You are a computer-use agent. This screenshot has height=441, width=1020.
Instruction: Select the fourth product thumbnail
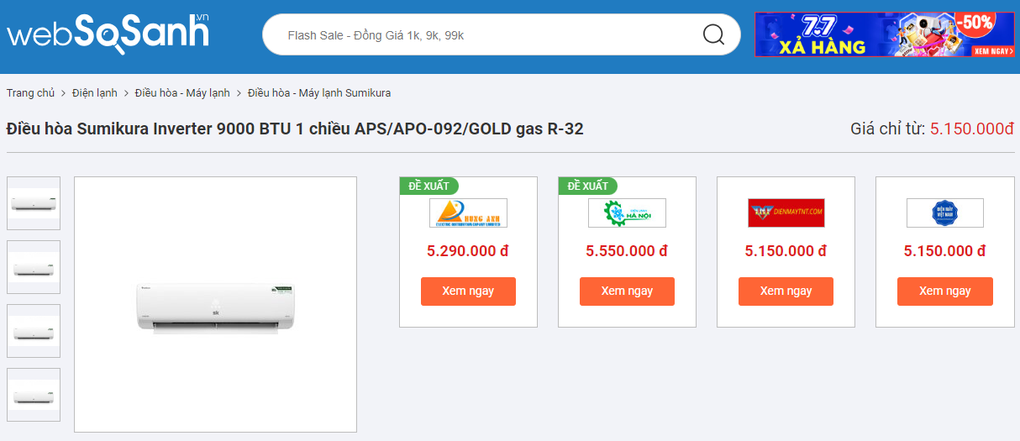(x=34, y=394)
